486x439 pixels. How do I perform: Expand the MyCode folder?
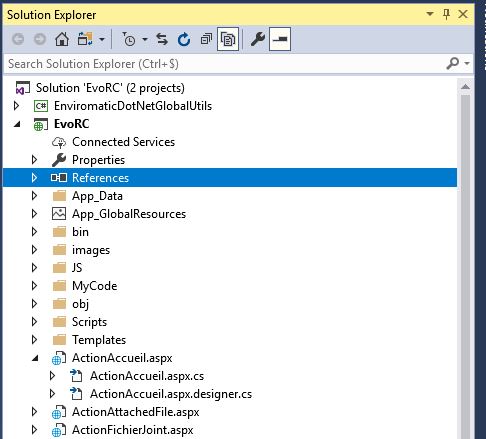[x=34, y=286]
